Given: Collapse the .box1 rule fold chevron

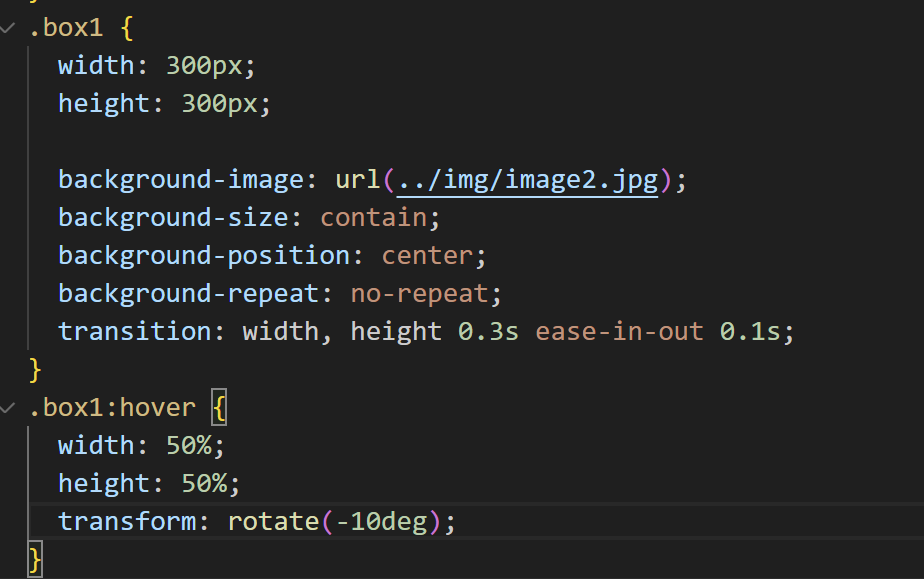Looking at the screenshot, I should pos(8,28).
